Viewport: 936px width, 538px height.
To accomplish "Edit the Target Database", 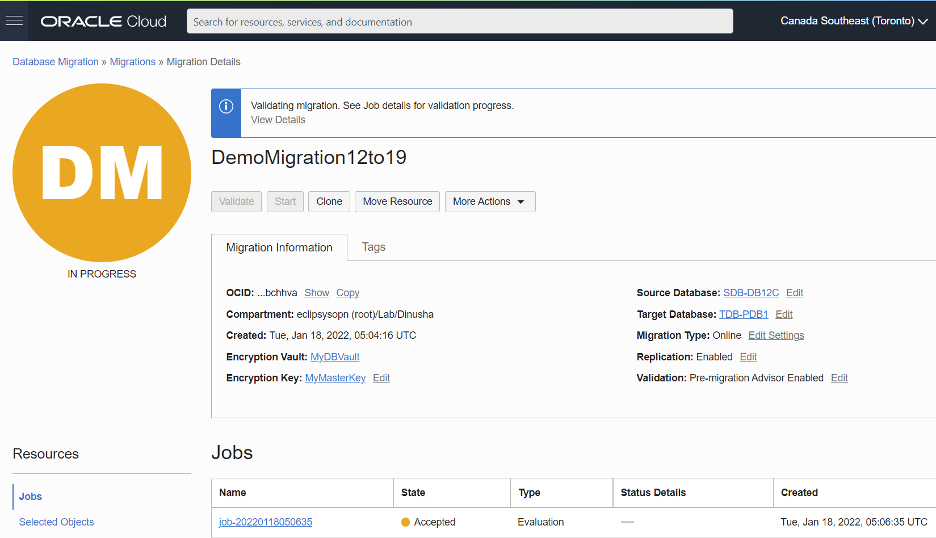I will pyautogui.click(x=784, y=315).
